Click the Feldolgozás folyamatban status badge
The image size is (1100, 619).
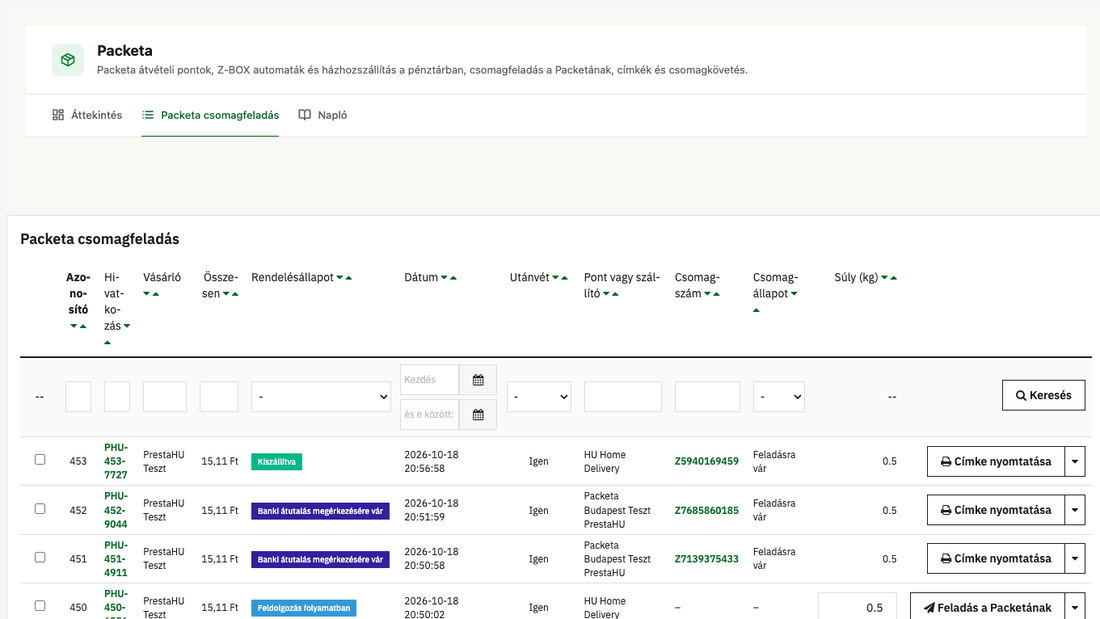click(304, 608)
